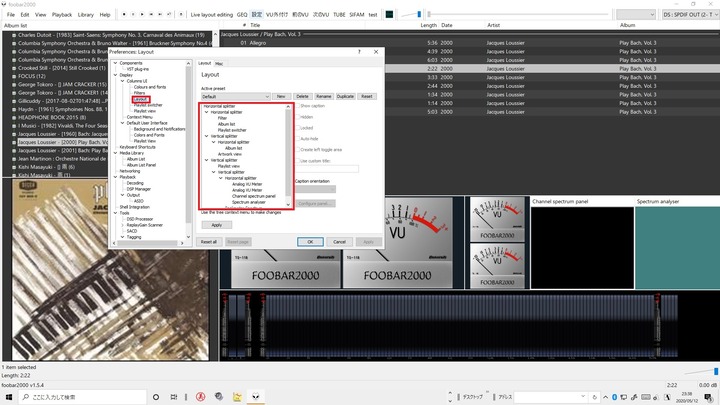Click the Reset all button
Viewport: 720px width, 405px height.
[209, 242]
